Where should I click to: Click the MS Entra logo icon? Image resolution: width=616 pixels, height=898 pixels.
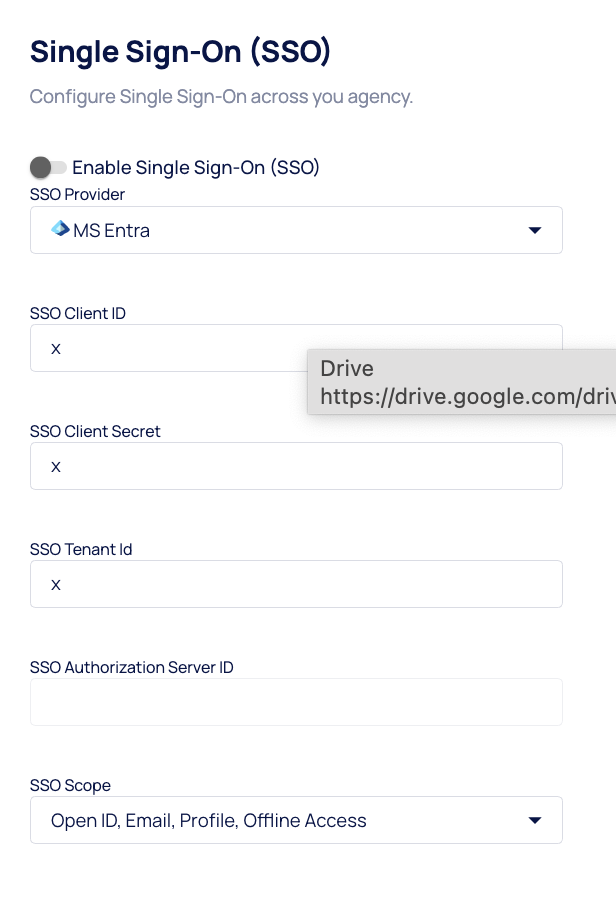point(60,230)
